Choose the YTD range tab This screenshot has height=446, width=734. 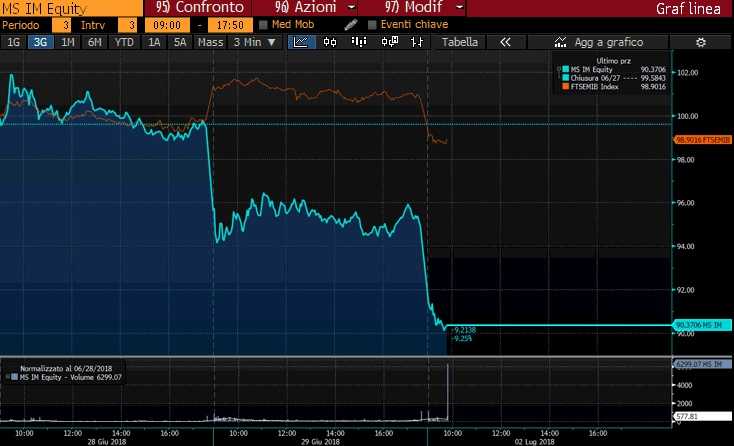click(124, 42)
